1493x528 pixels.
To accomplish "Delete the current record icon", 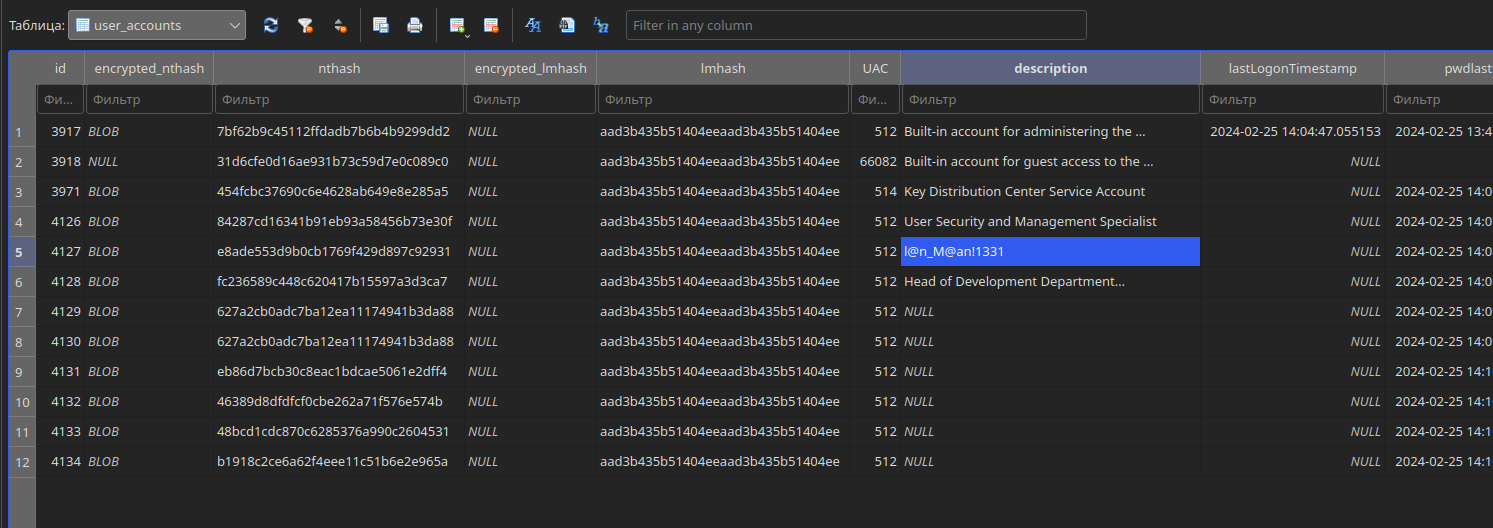I will point(491,25).
